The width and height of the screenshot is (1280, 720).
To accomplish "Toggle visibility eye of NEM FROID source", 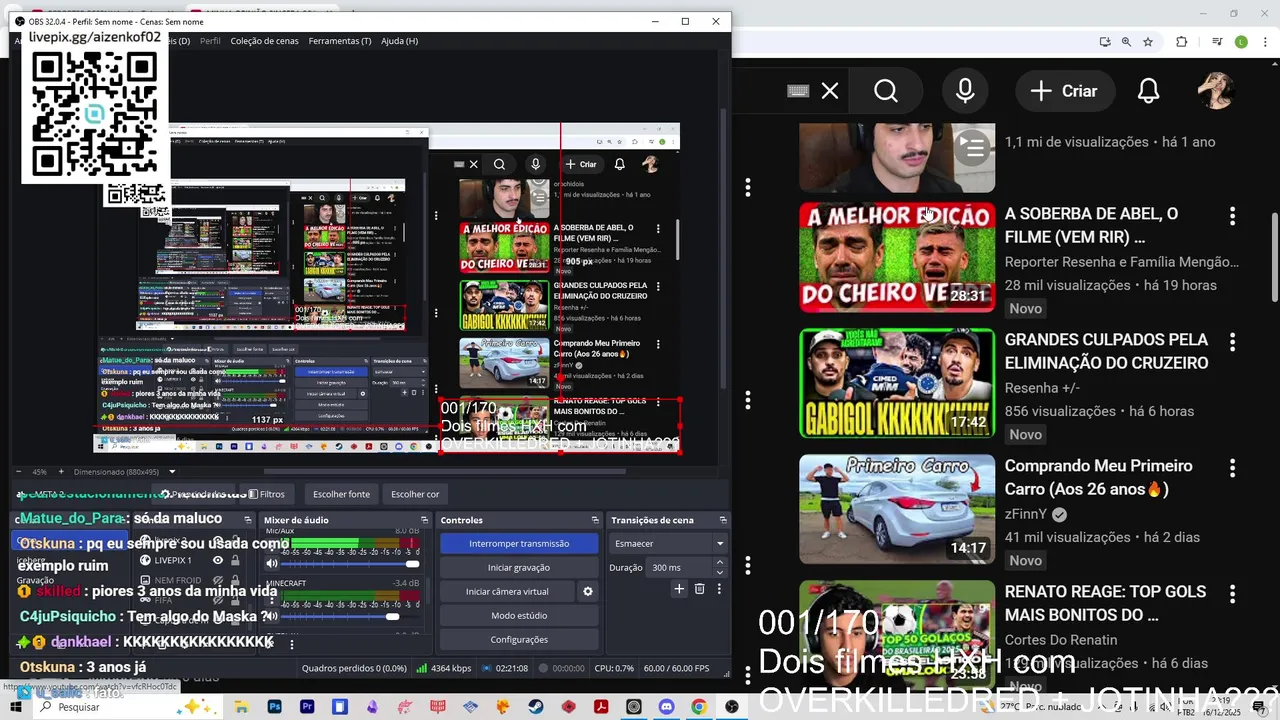I will coord(217,580).
